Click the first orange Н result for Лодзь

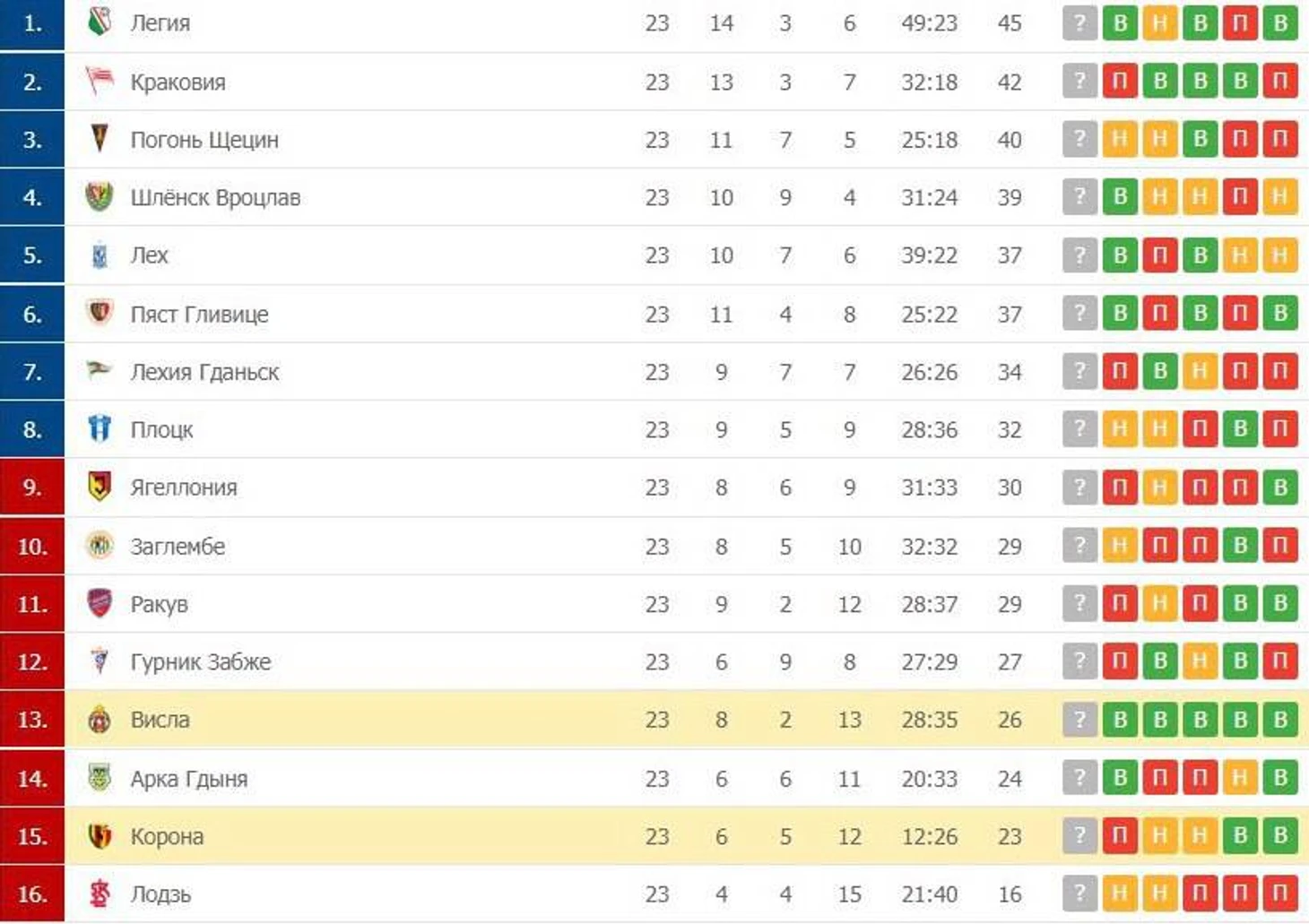pyautogui.click(x=1120, y=893)
